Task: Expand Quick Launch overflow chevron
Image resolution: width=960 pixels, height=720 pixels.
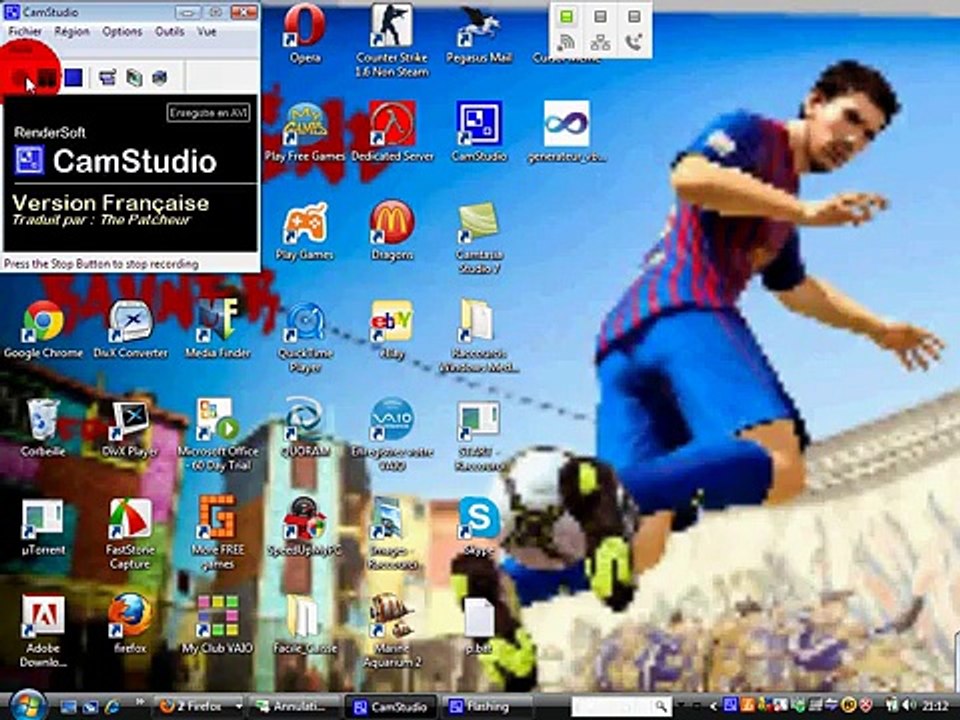Action: pos(140,702)
